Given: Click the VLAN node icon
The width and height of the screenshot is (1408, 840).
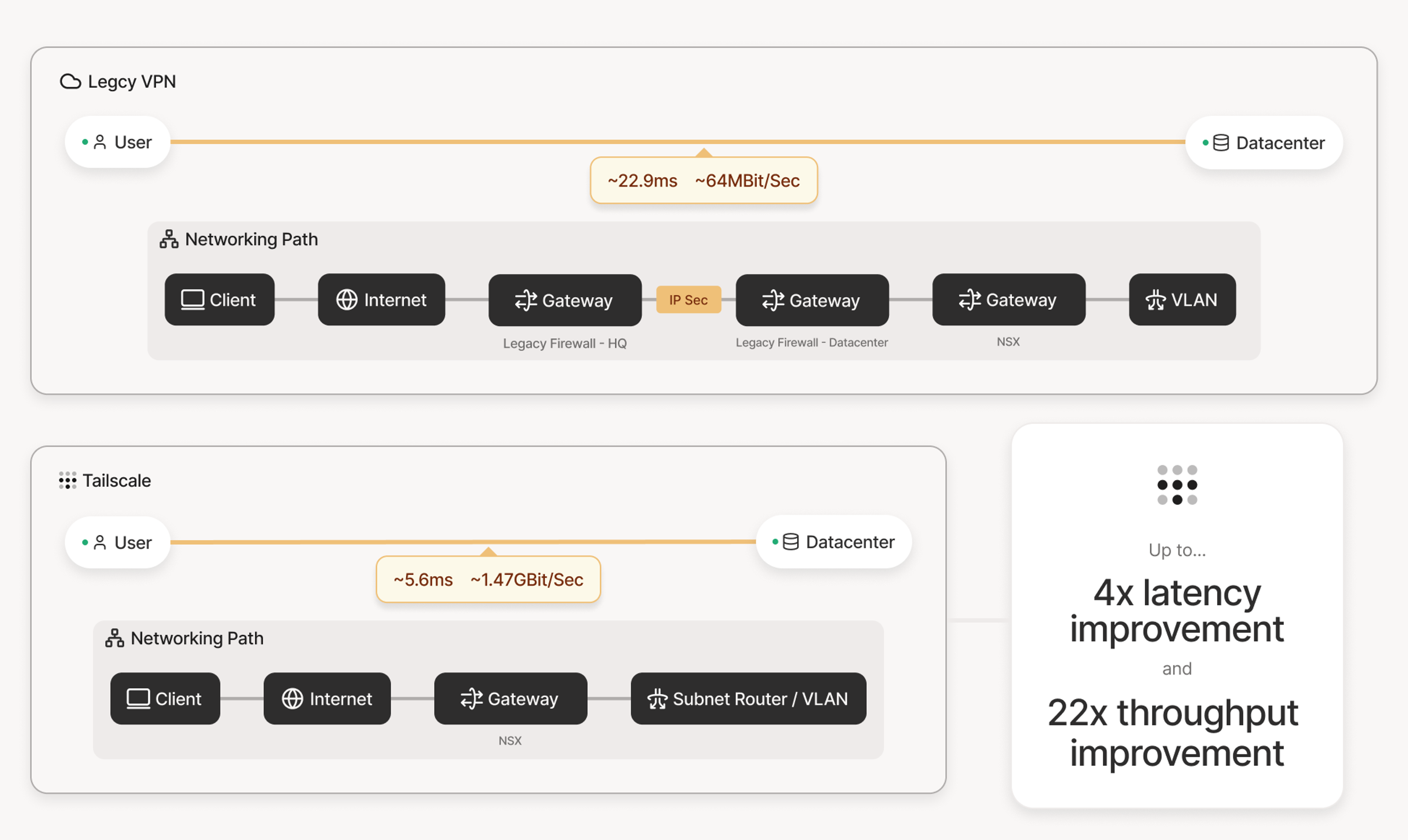Looking at the screenshot, I should [1156, 300].
